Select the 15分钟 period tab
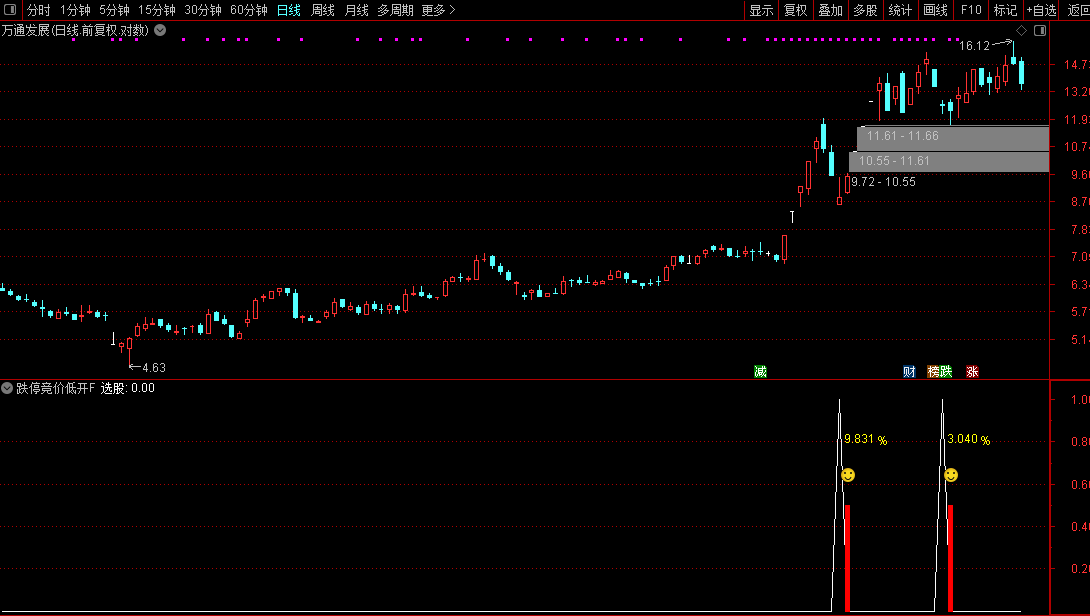The image size is (1090, 616). pyautogui.click(x=156, y=10)
